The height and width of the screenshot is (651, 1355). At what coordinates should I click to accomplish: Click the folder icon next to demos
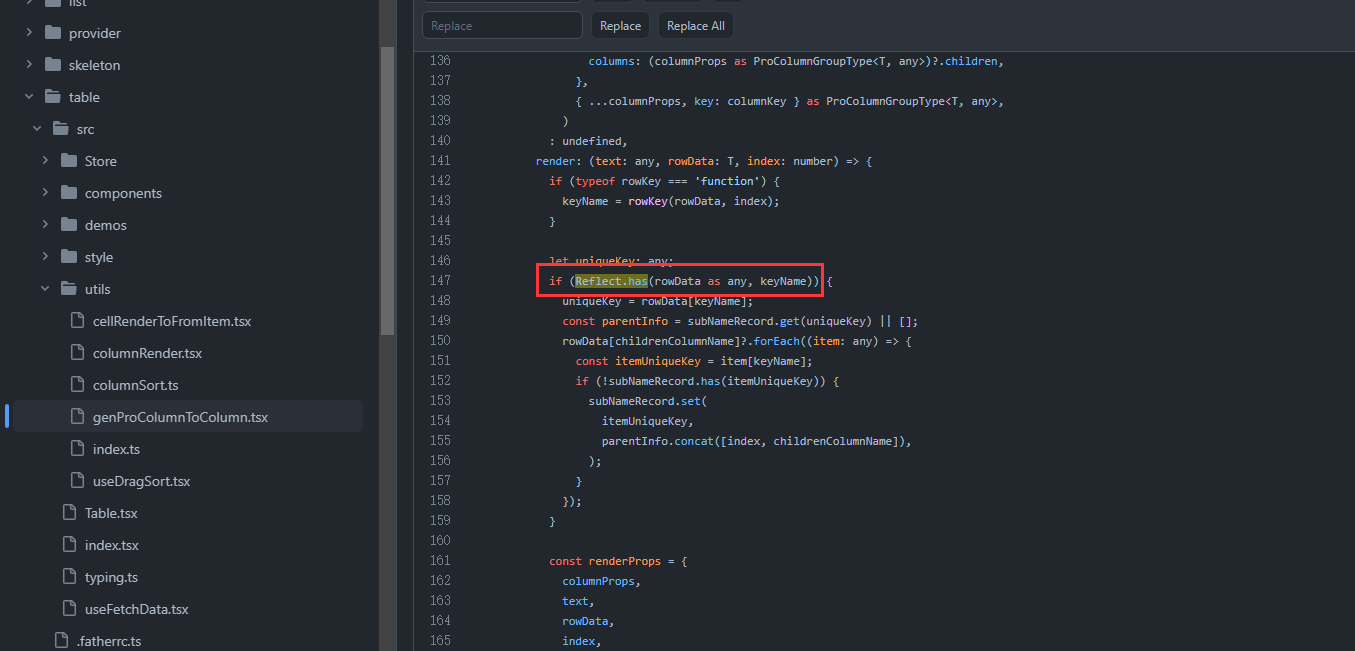pyautogui.click(x=70, y=224)
